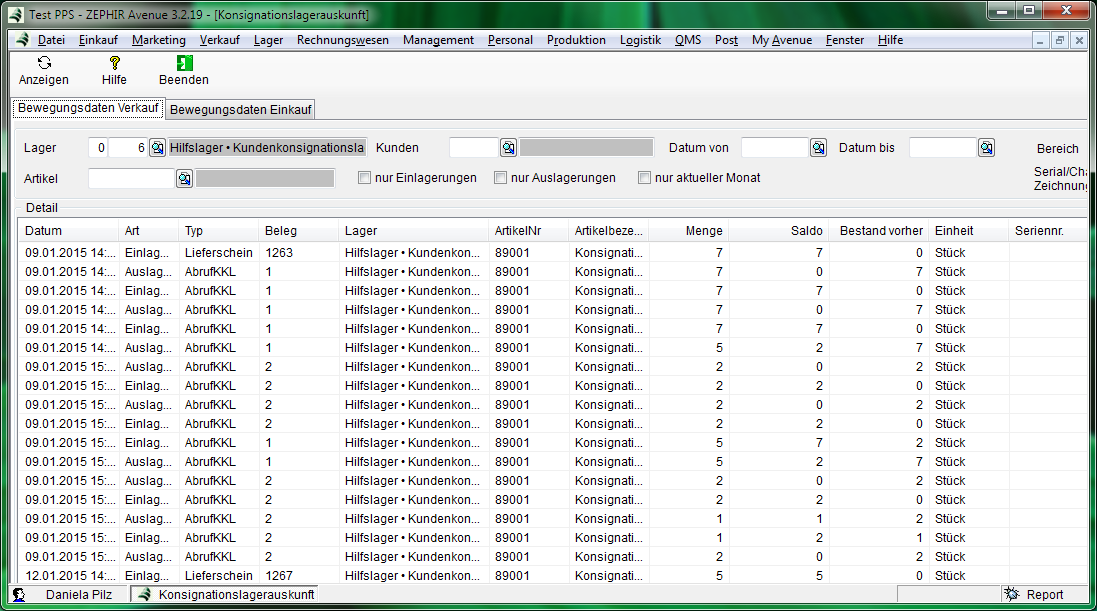Enable the nur Auslagerungen checkbox
The image size is (1097, 611).
(x=501, y=178)
